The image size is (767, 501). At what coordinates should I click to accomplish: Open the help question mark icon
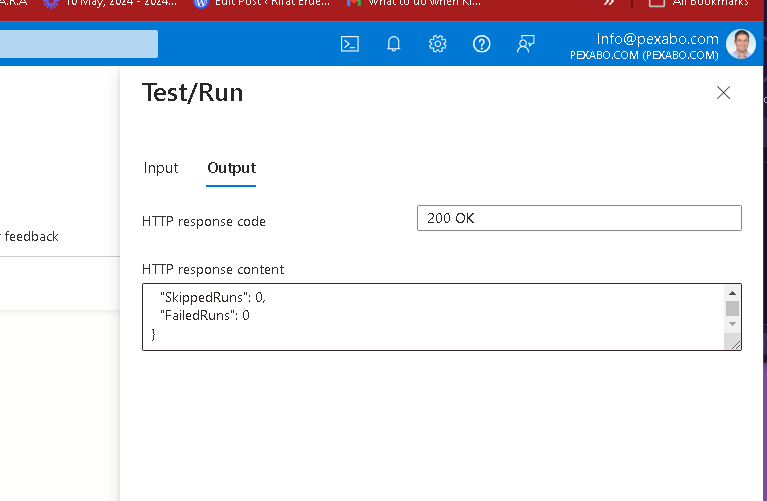(x=481, y=44)
